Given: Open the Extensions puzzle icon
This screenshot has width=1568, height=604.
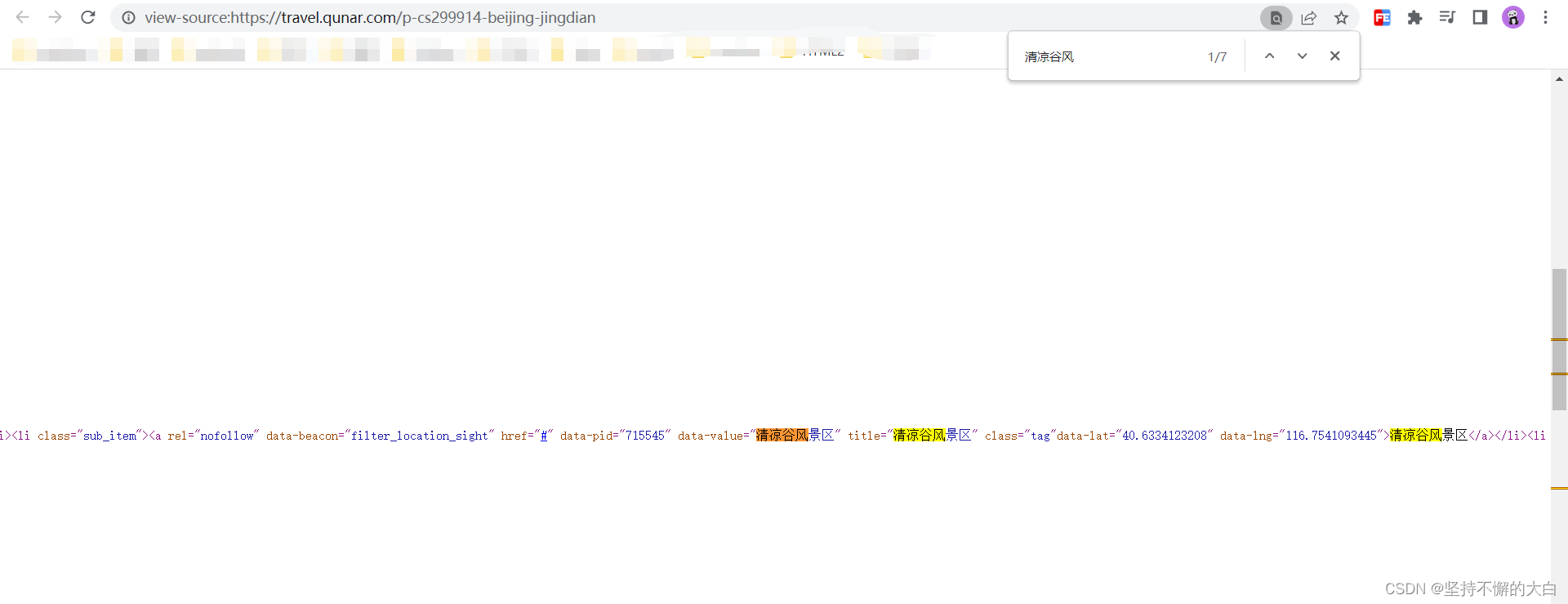Looking at the screenshot, I should (x=1414, y=17).
